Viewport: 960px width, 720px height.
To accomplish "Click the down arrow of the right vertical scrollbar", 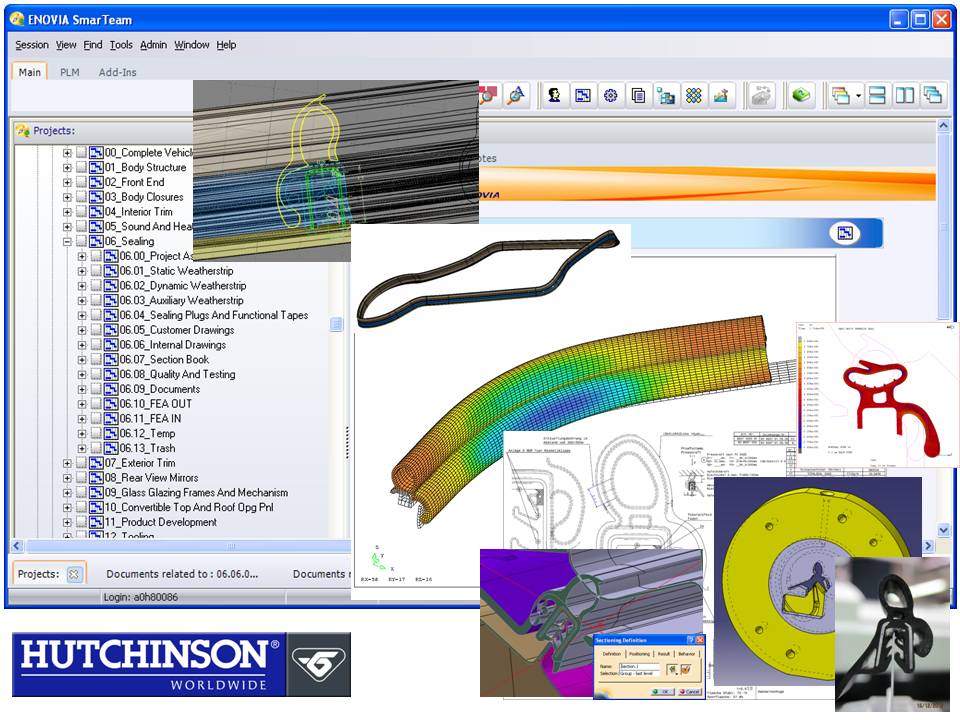I will (x=943, y=530).
